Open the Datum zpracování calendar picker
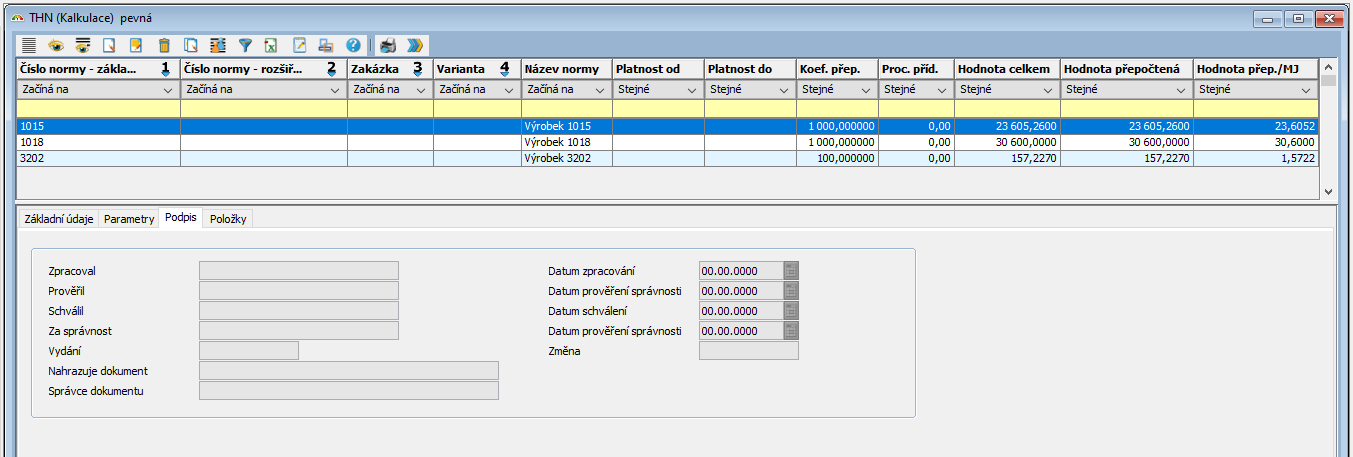The height and width of the screenshot is (457, 1353). (x=791, y=271)
